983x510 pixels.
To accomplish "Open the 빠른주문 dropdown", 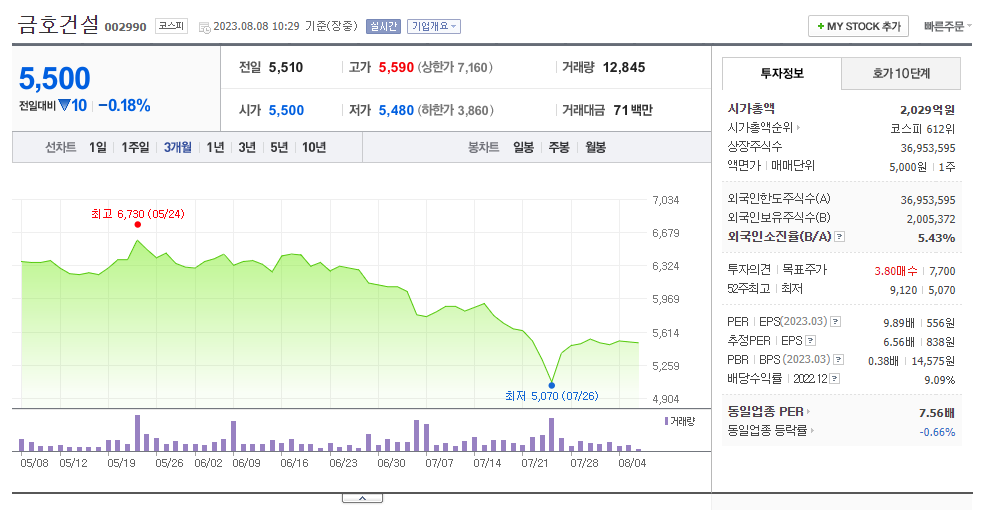I will [x=947, y=26].
